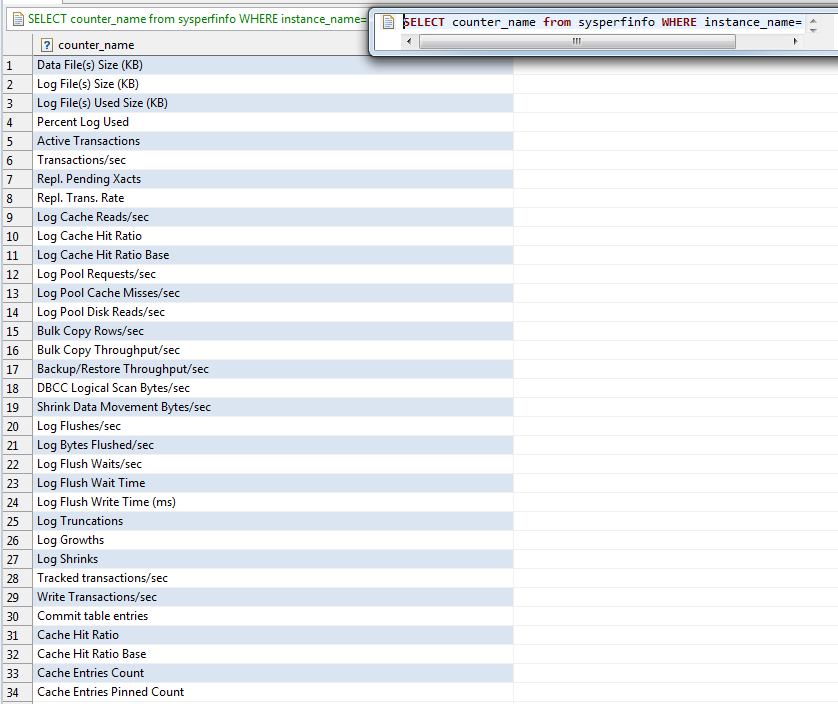This screenshot has height=704, width=838.
Task: Click the document icon in the query popup
Action: coord(389,22)
